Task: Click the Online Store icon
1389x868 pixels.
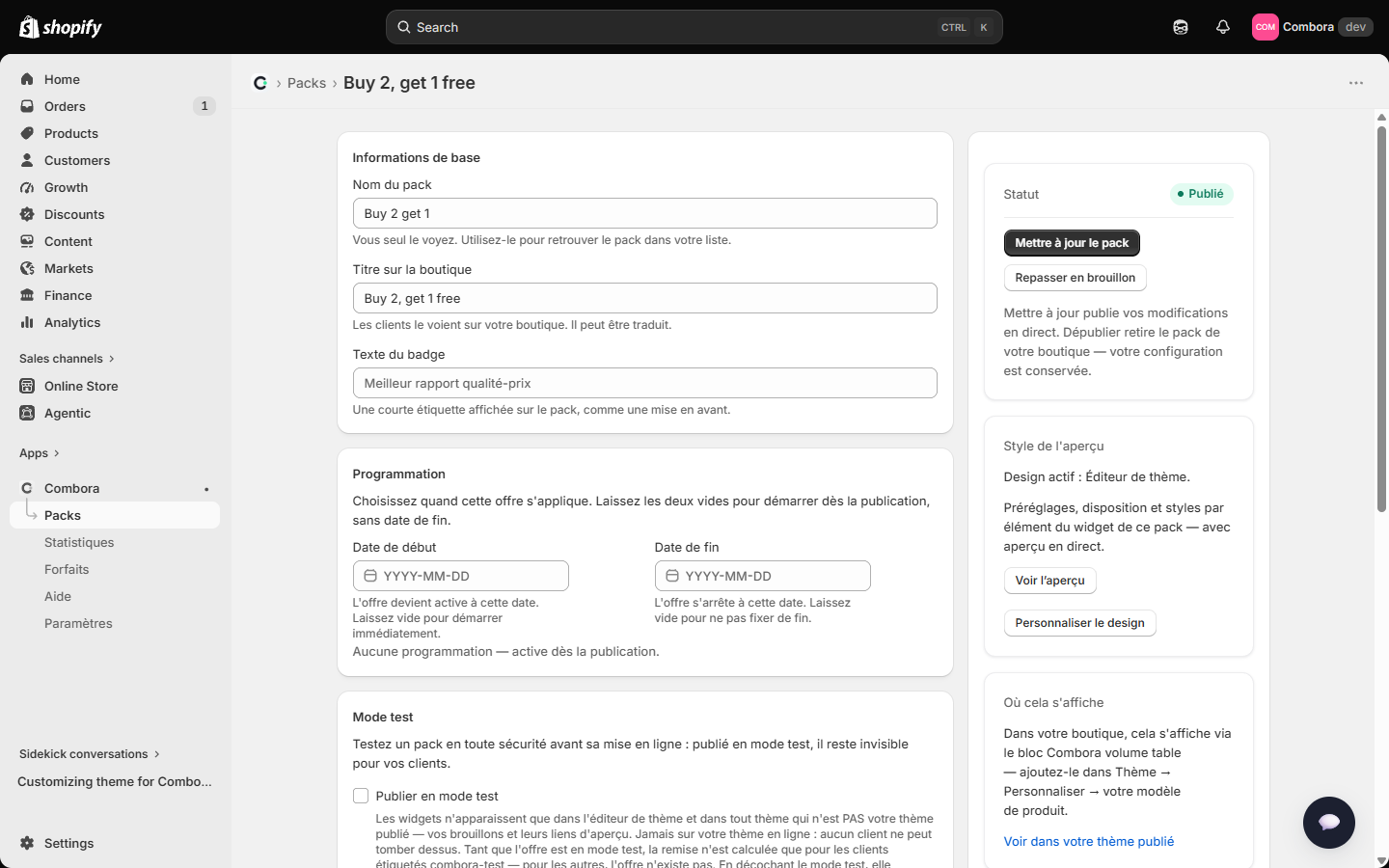Action: 27,386
